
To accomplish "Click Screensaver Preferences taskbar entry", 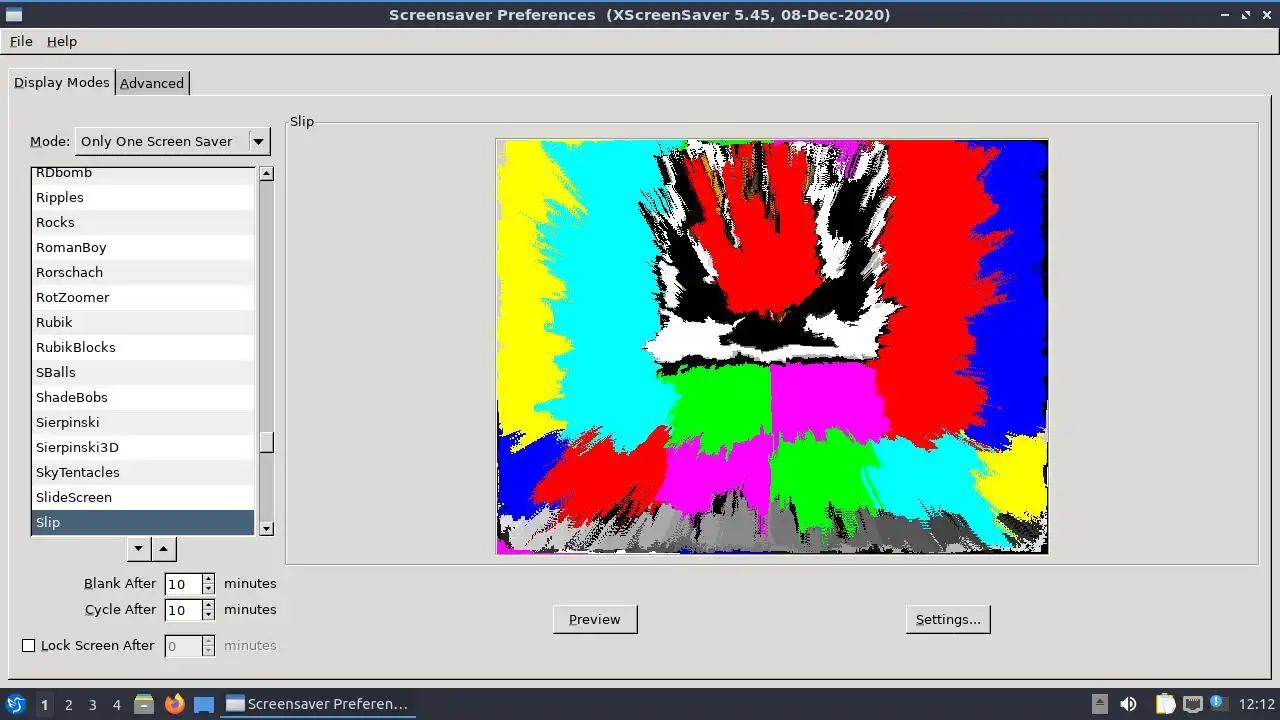I will point(317,704).
